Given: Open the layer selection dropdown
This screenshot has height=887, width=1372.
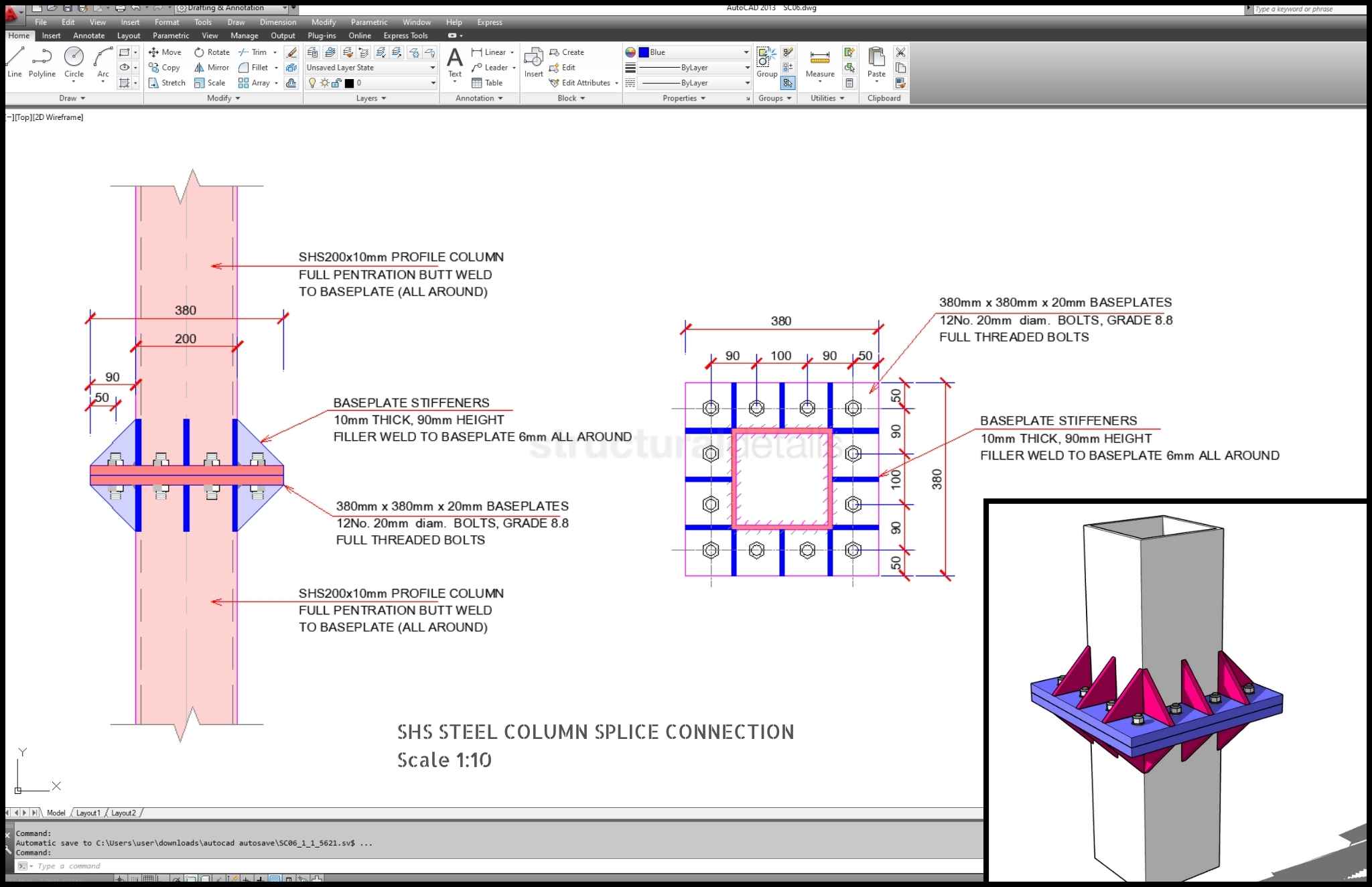Looking at the screenshot, I should 432,82.
